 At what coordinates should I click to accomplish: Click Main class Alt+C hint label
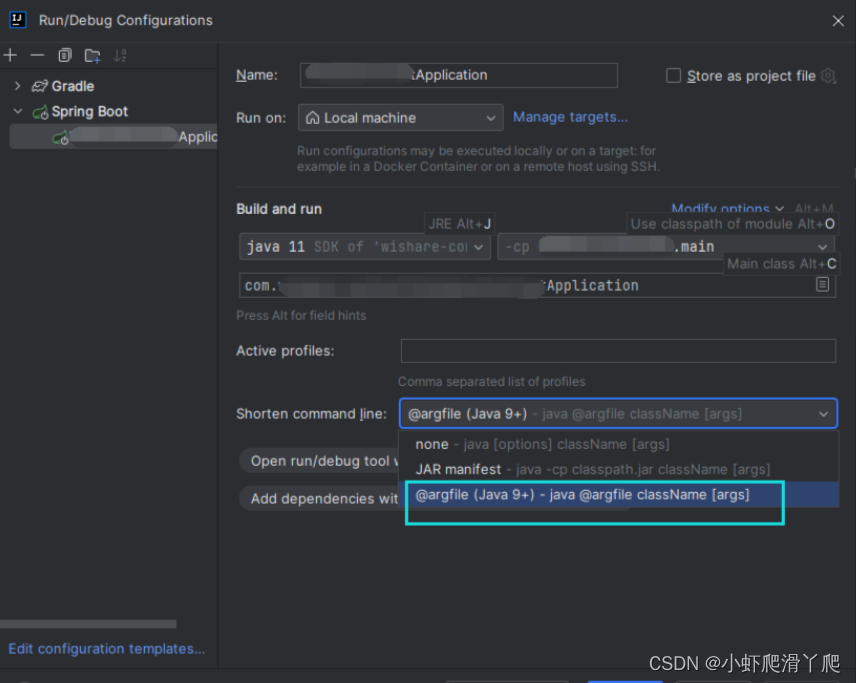(781, 264)
